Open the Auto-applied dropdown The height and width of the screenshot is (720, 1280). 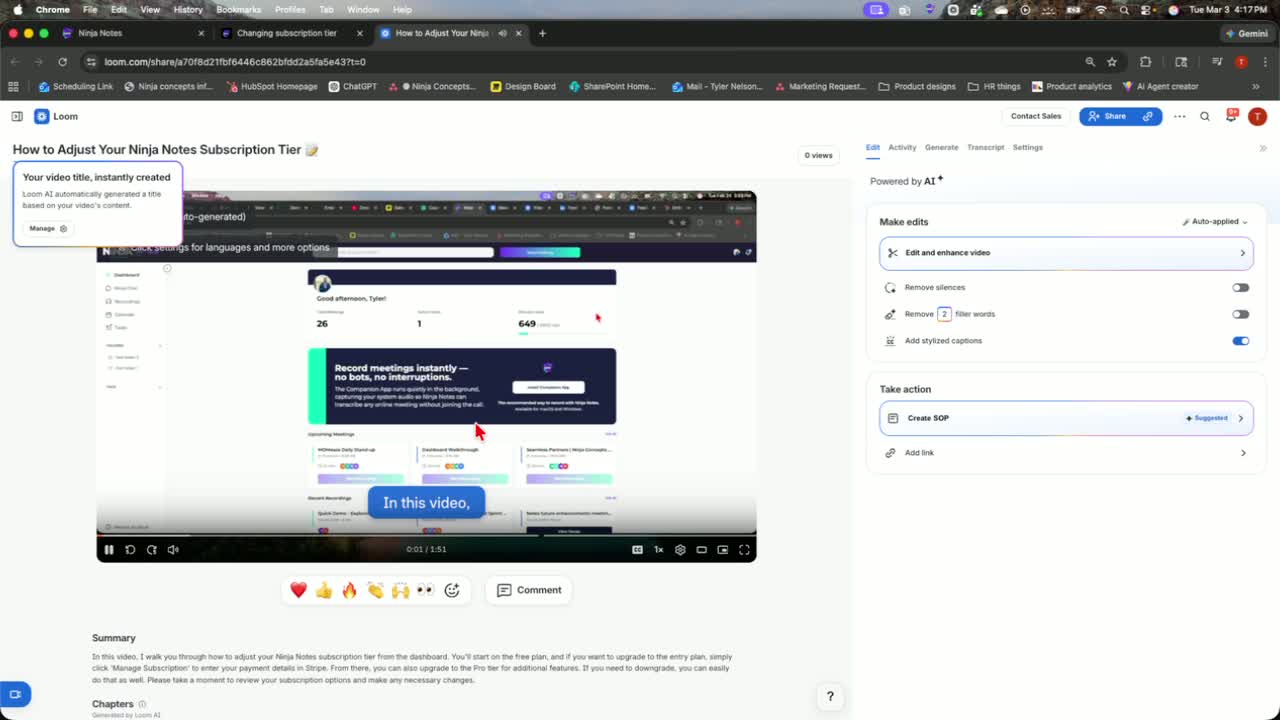point(1215,222)
